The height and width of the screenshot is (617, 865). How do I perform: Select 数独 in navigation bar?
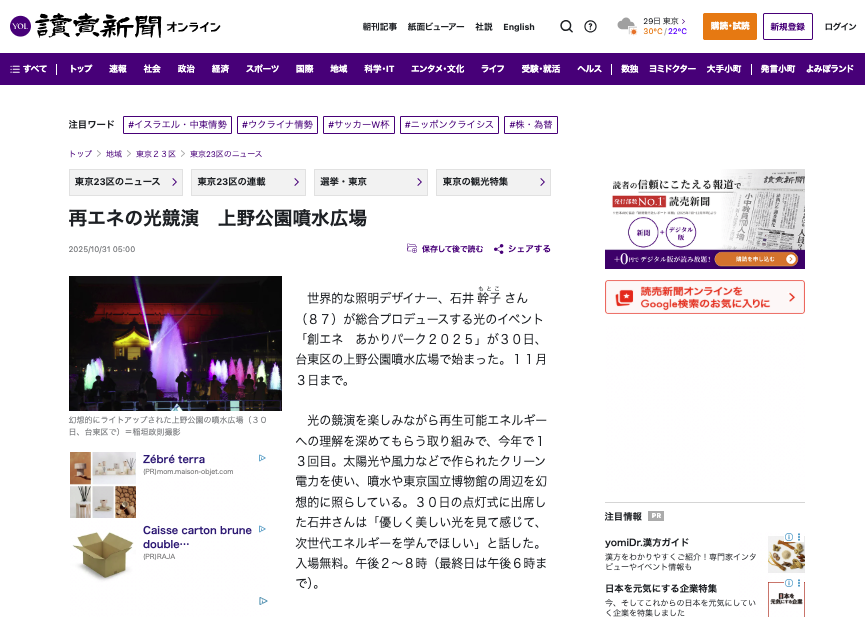(x=629, y=69)
